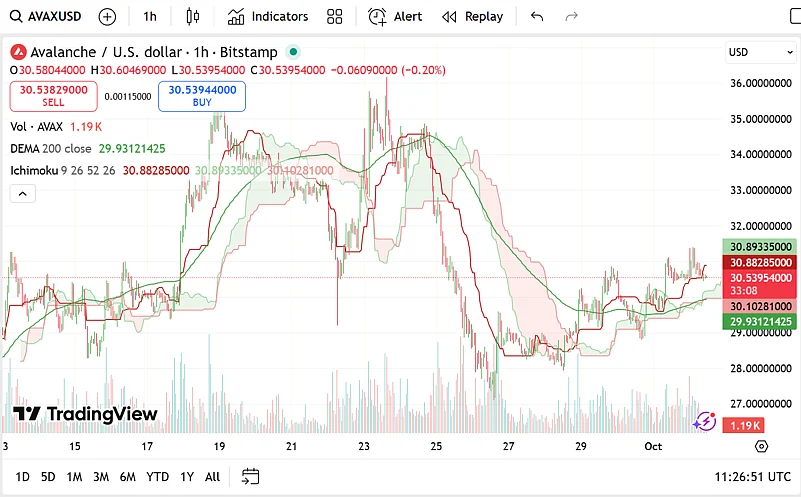801x497 pixels.
Task: Click the BUY price button
Action: tap(201, 96)
